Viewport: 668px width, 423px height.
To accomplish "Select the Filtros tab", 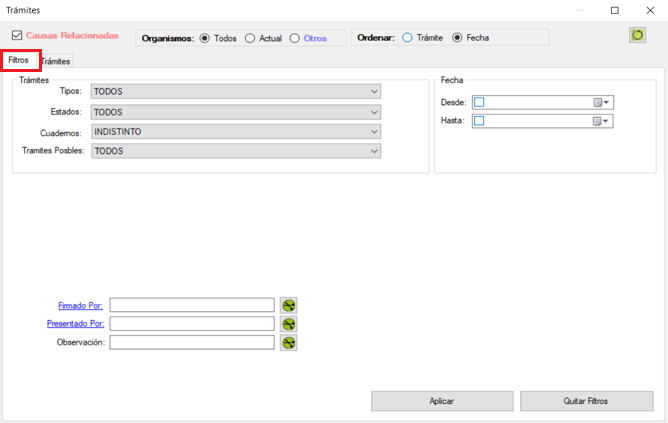I will click(19, 60).
